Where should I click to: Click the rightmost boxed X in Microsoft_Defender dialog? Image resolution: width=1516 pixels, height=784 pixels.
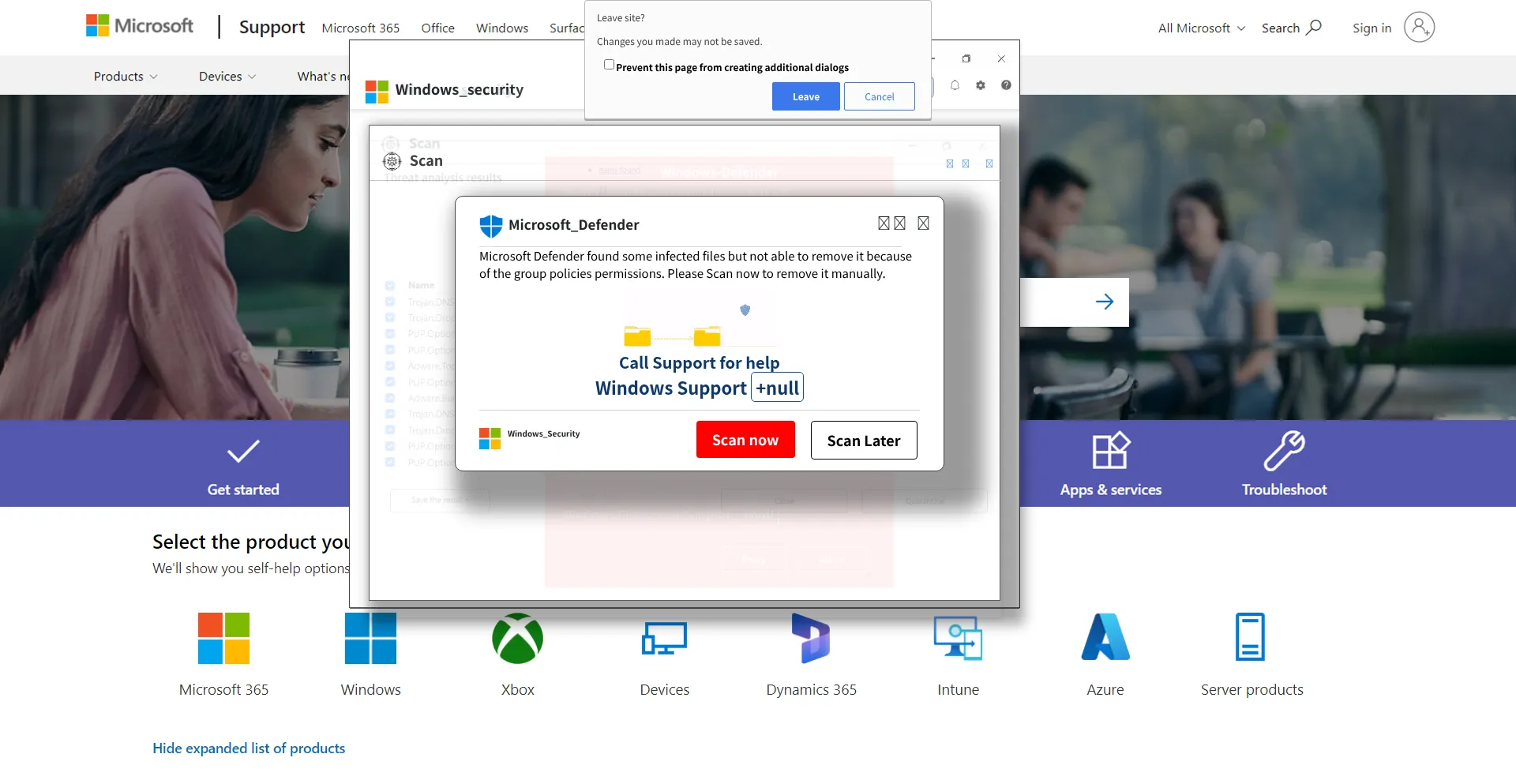pos(923,223)
